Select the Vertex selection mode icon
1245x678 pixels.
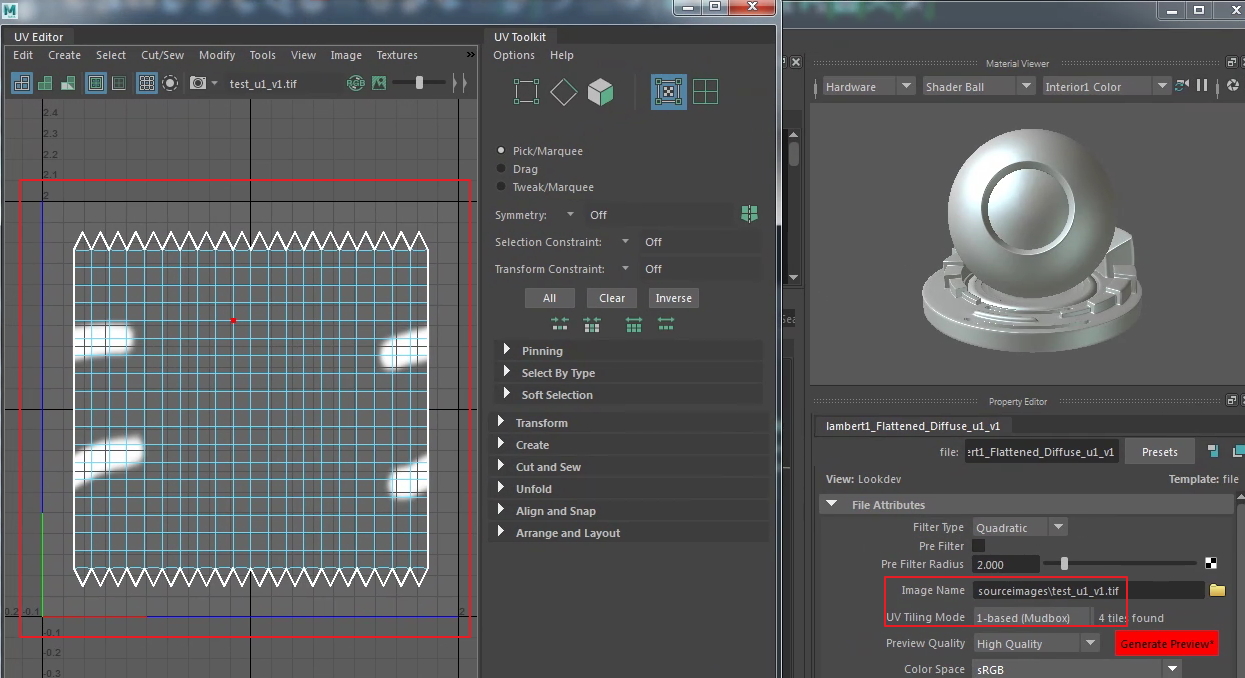click(x=526, y=92)
